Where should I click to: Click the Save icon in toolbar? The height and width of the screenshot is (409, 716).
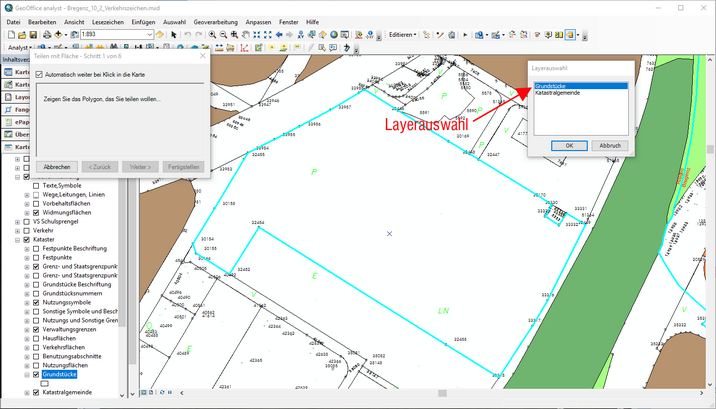coord(33,34)
